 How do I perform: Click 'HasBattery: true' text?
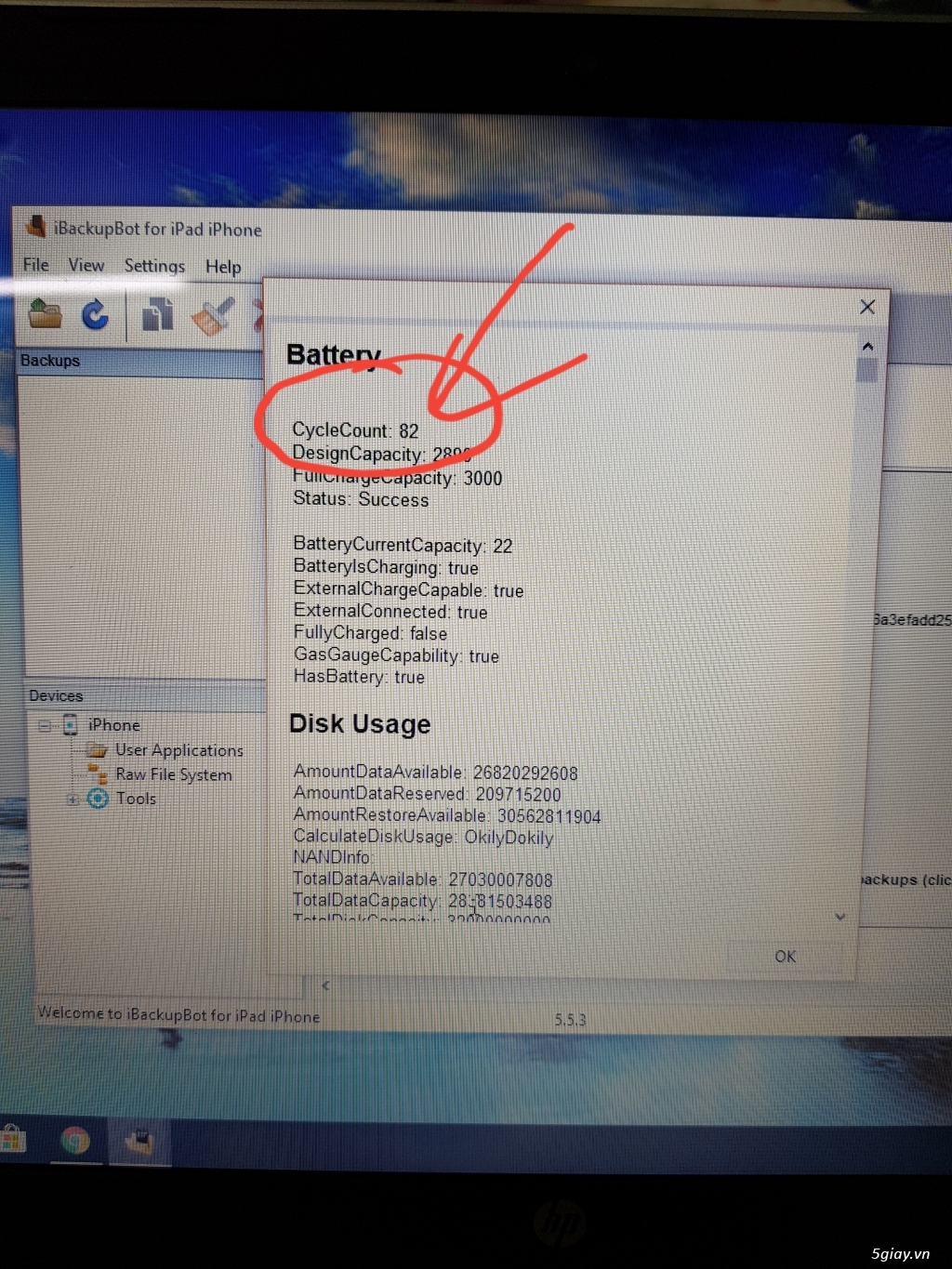click(x=359, y=677)
